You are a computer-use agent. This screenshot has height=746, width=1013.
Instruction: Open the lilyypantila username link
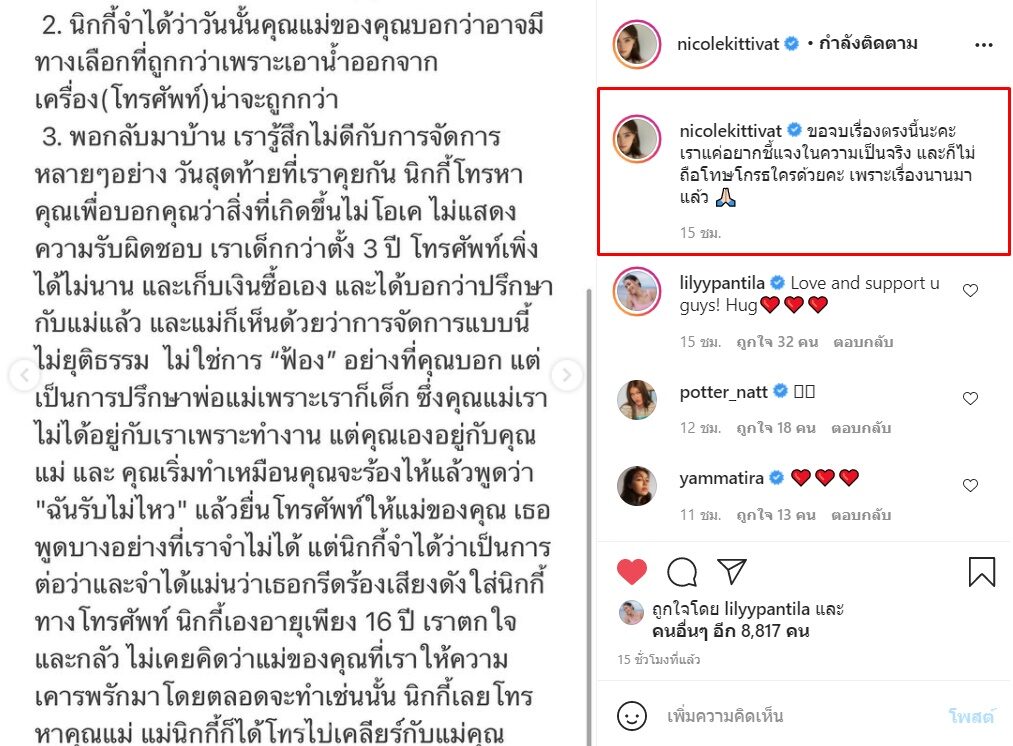point(722,283)
